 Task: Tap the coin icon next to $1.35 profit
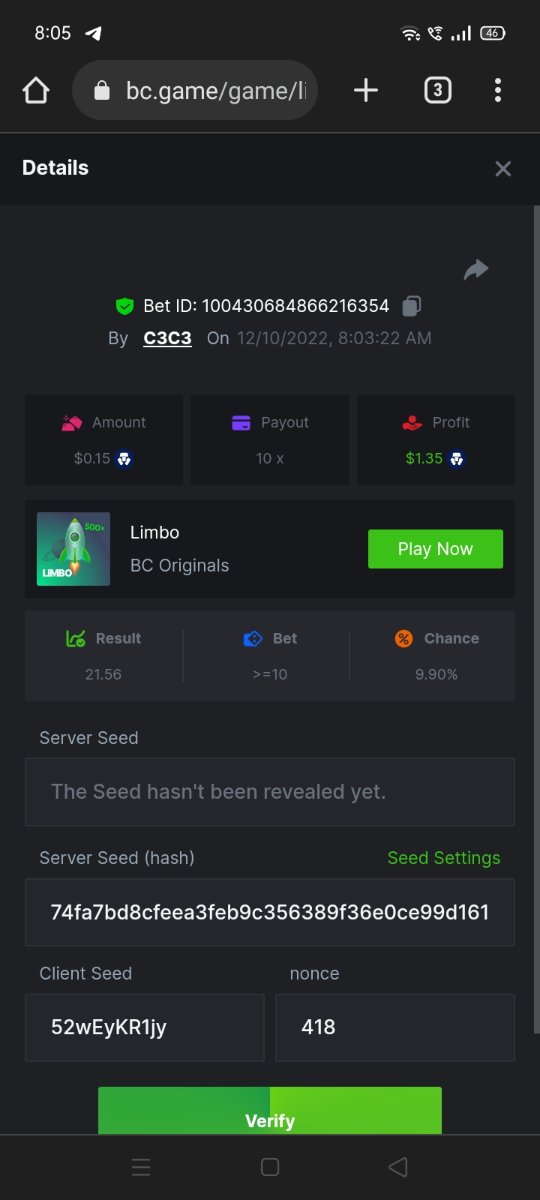coord(456,459)
